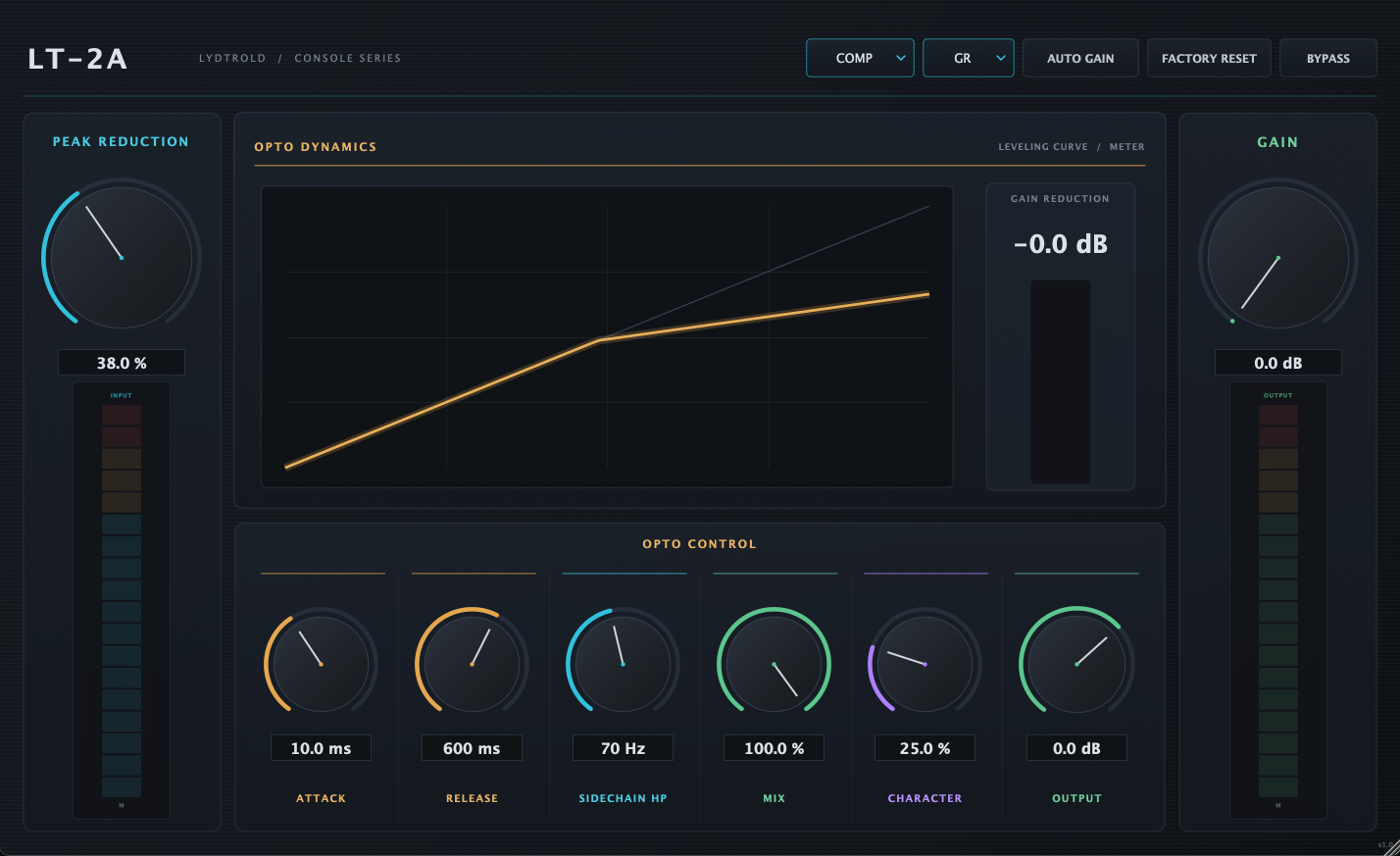Click the LEVELING CURVE label
The width and height of the screenshot is (1400, 856).
[1043, 147]
